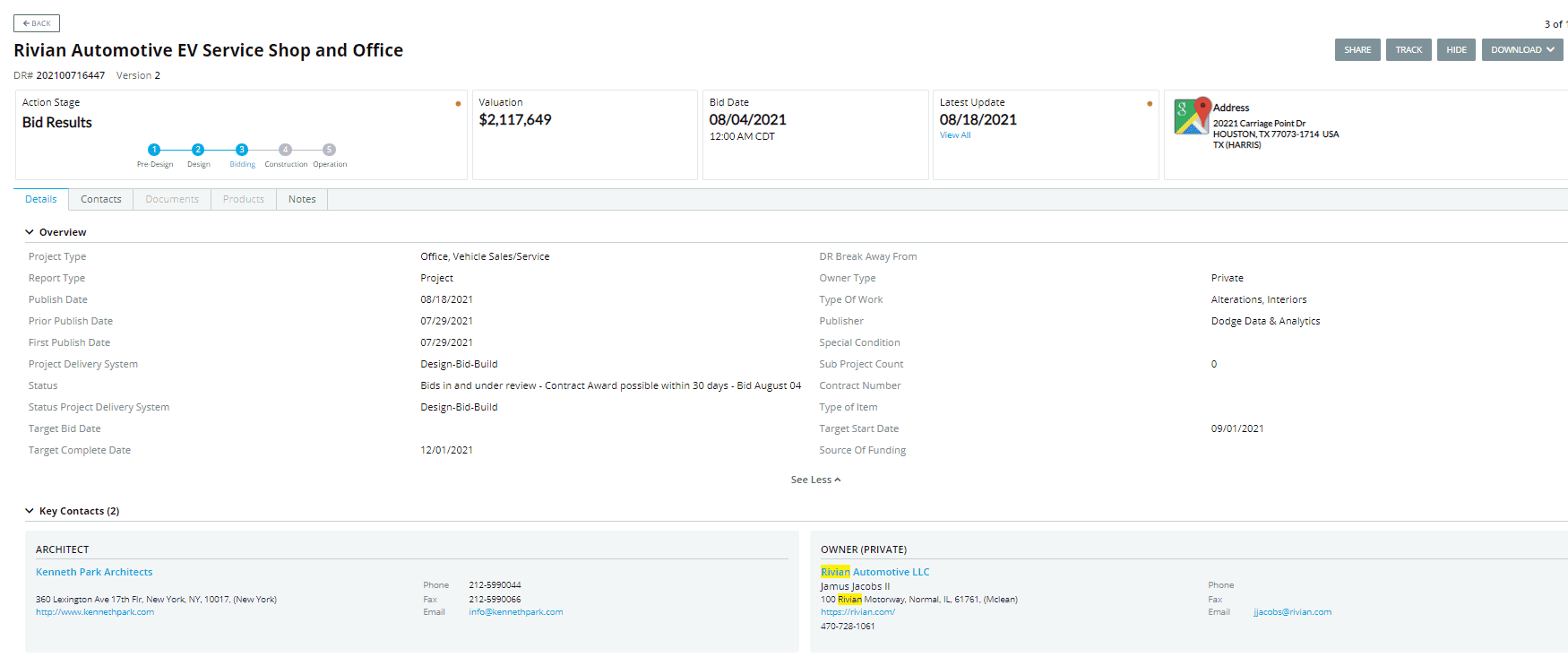This screenshot has width=1568, height=666.
Task: Click the Dodge Data & Analytics publisher value
Action: (1265, 321)
